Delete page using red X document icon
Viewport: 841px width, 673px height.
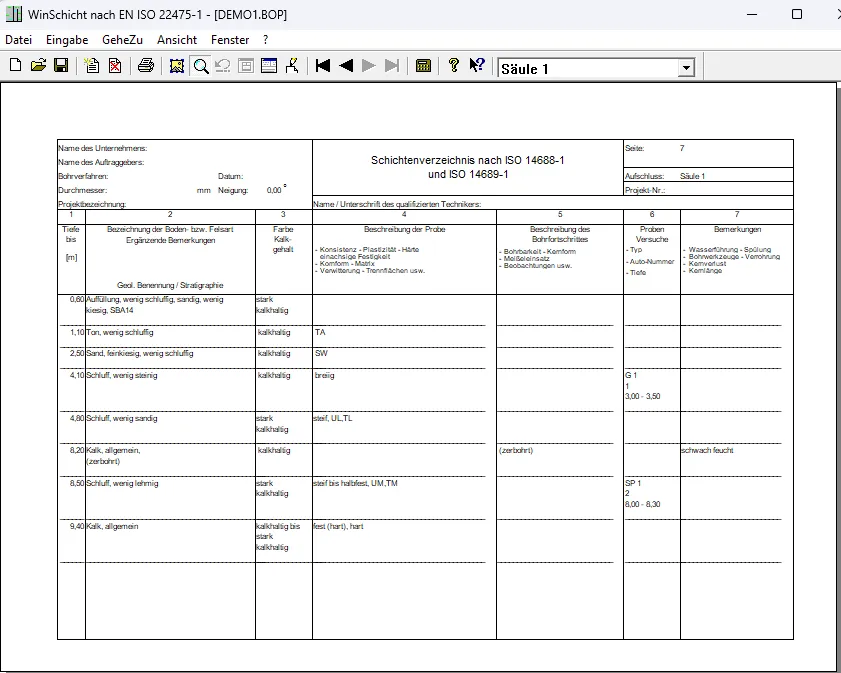pos(115,65)
